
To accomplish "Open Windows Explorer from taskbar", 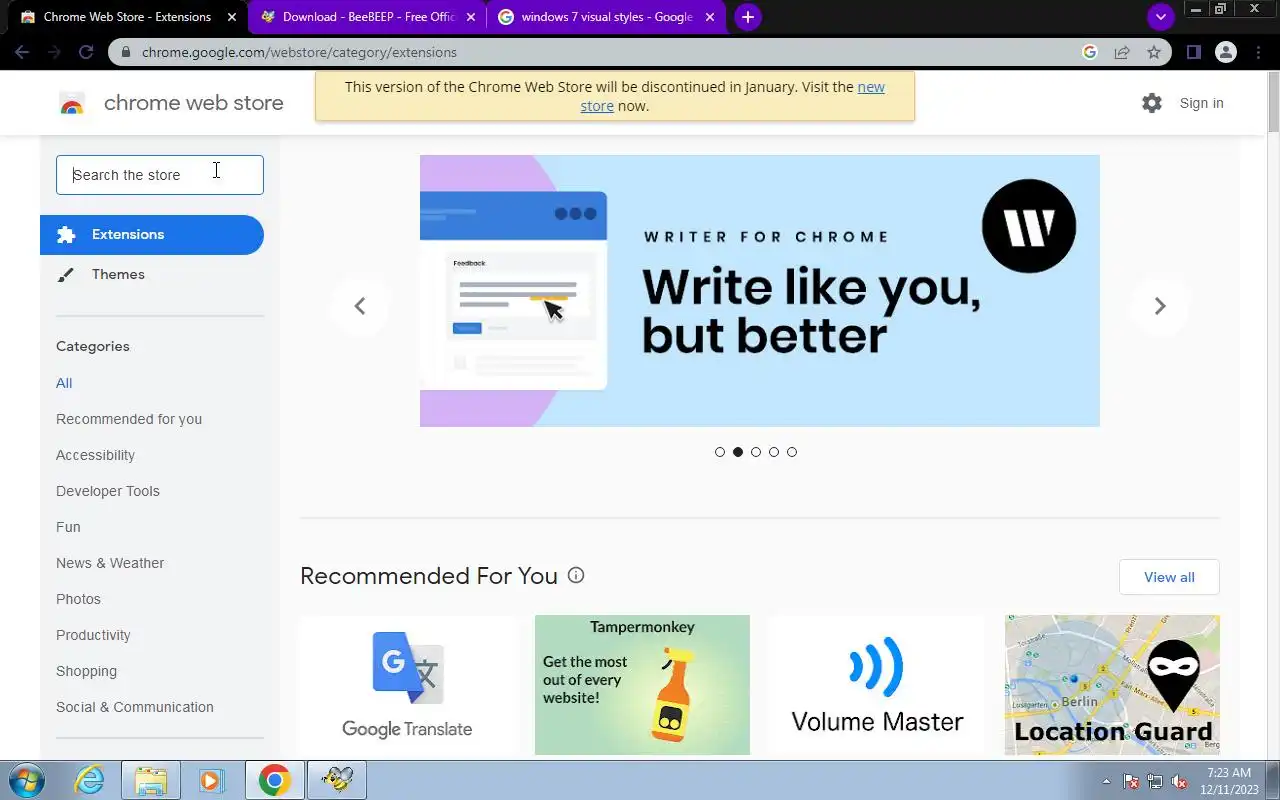I will point(150,780).
